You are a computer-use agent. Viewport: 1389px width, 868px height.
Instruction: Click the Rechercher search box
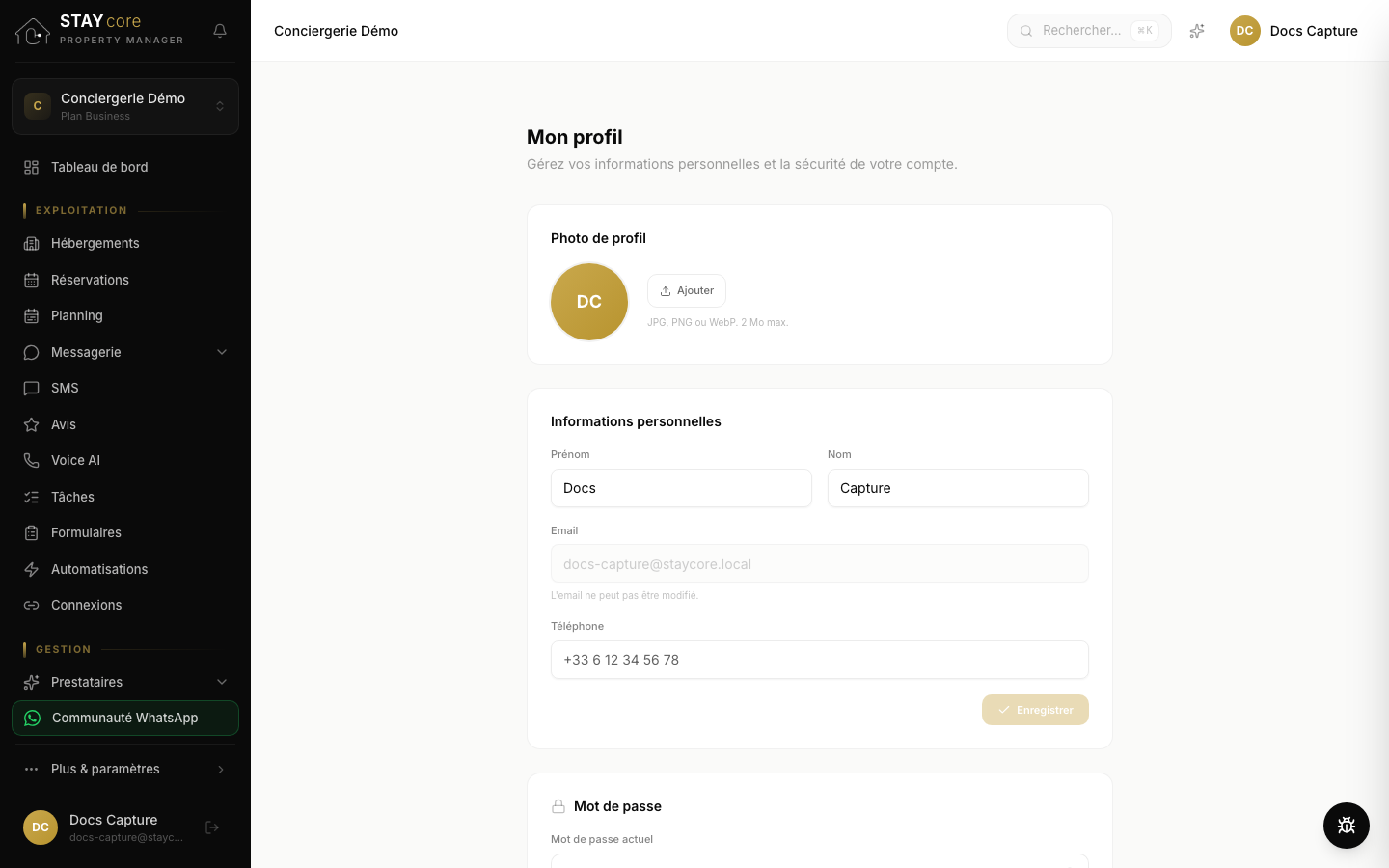(1089, 31)
